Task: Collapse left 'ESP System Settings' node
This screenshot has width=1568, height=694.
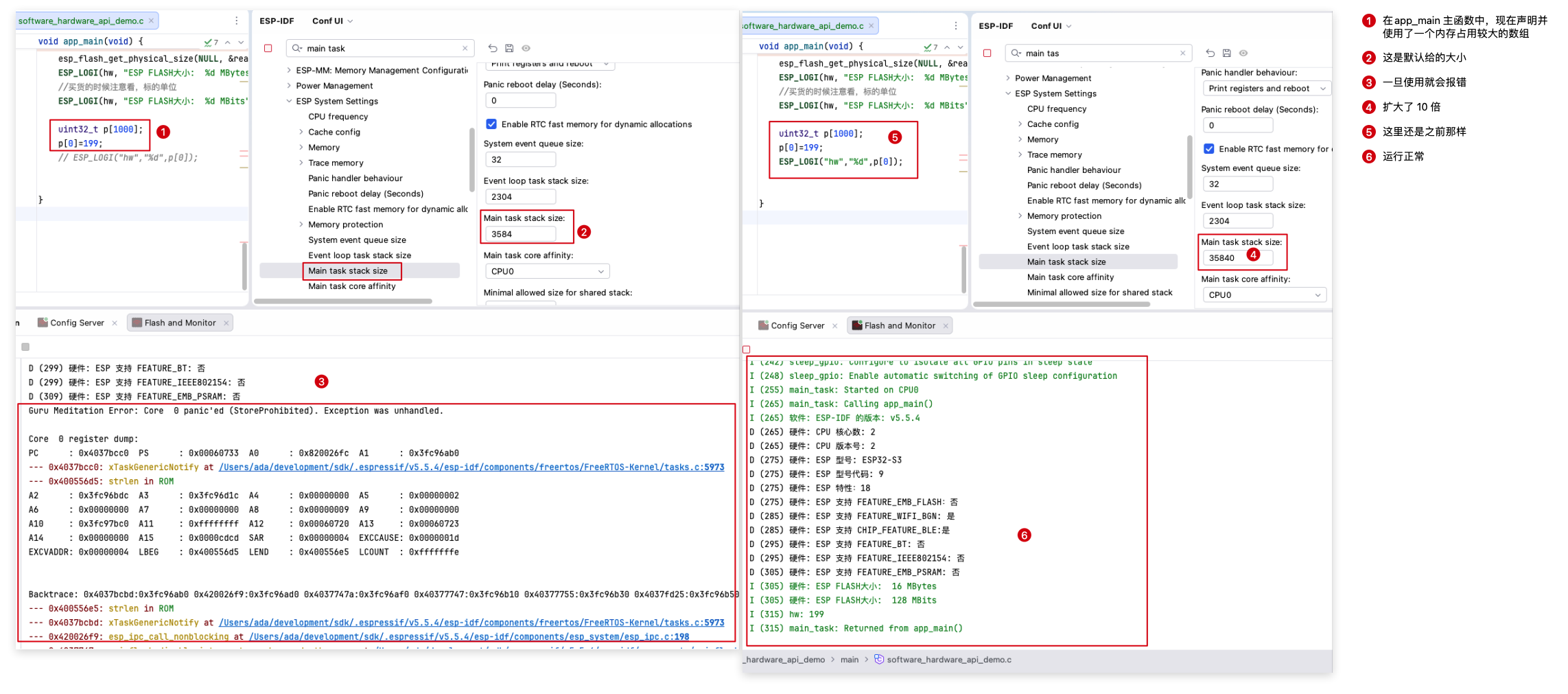Action: tap(289, 101)
